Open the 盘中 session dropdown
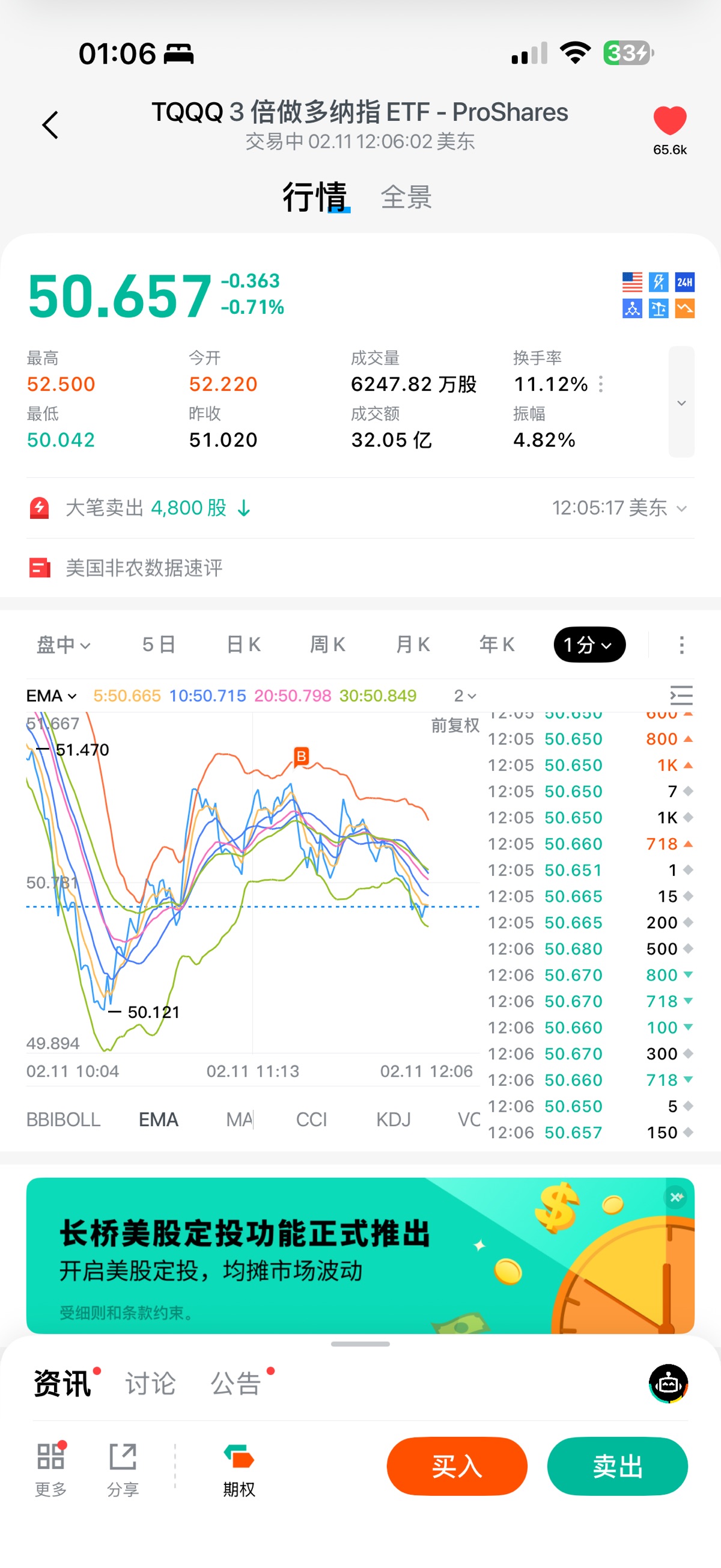This screenshot has height=1568, width=721. click(x=63, y=645)
